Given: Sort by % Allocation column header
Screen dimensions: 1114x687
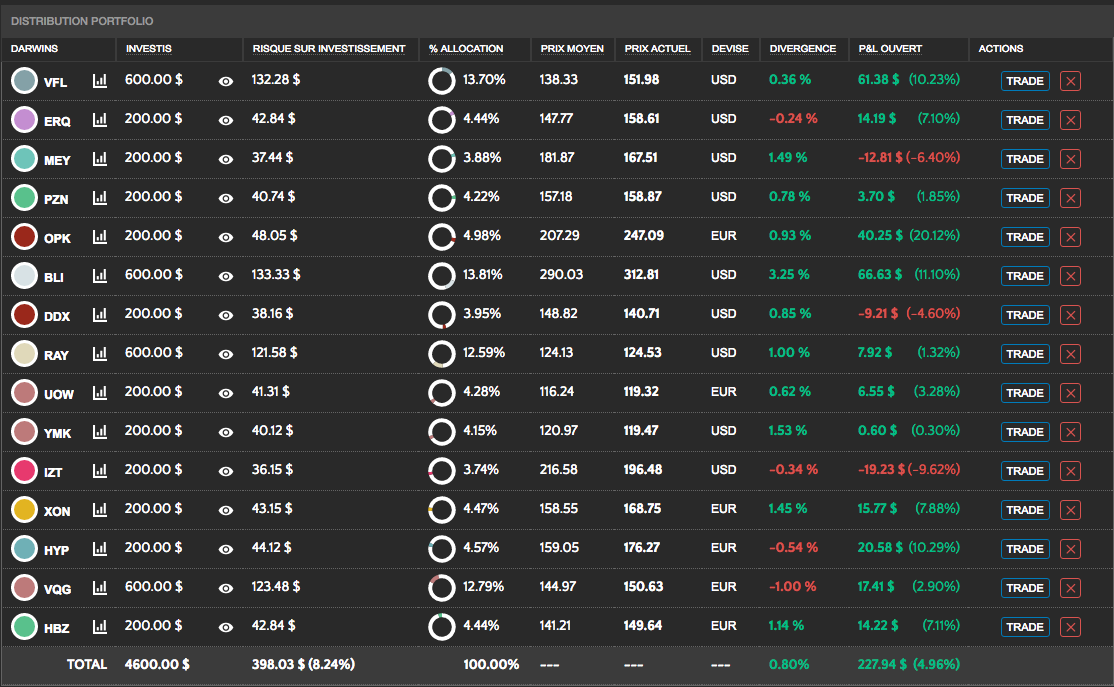Looking at the screenshot, I should click(466, 48).
